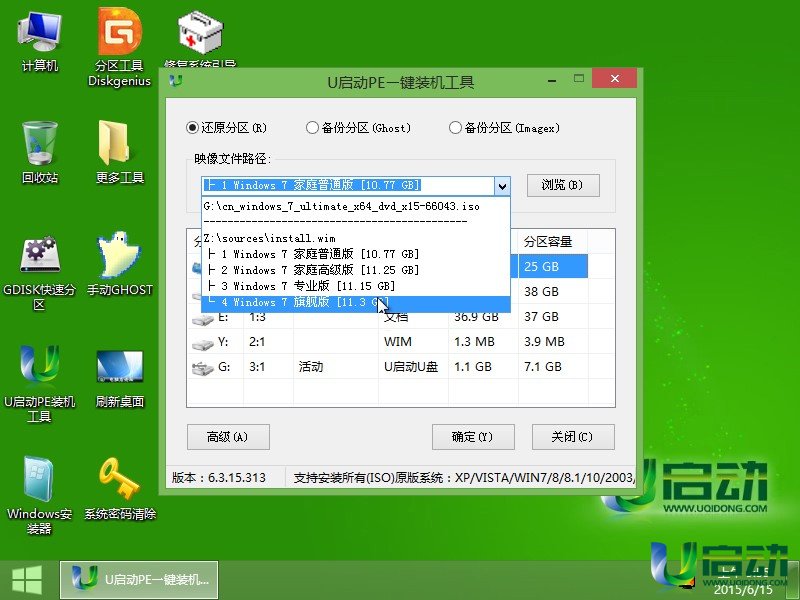Click the 2:1 partition number cell

pos(268,341)
